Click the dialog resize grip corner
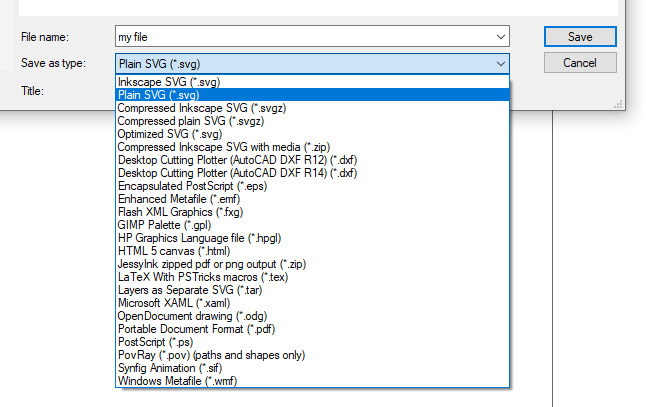 tap(618, 104)
